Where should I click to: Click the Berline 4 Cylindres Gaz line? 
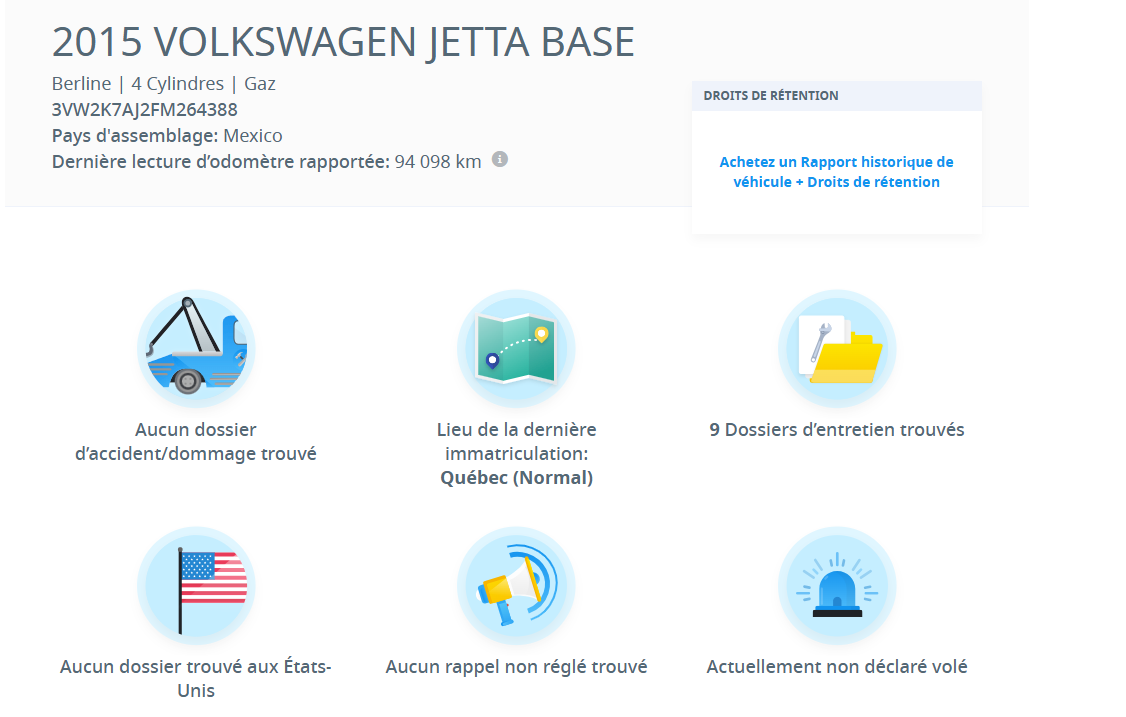[x=164, y=84]
